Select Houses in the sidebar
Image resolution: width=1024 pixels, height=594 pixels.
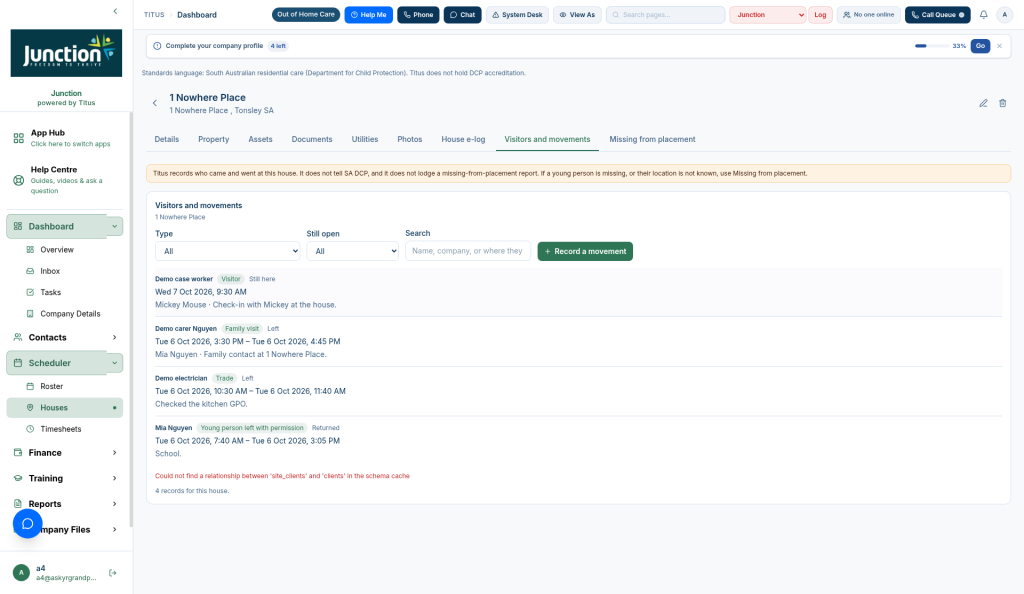pos(65,408)
